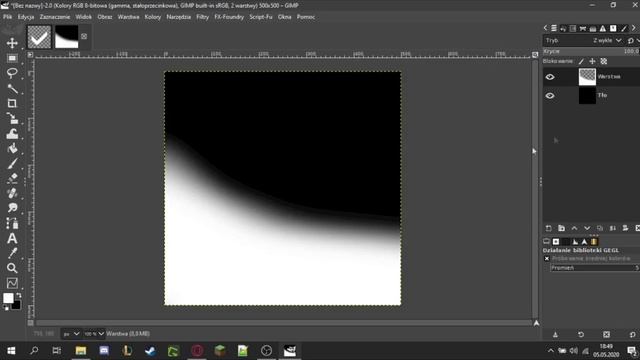Open Steam from the taskbar
Image resolution: width=640 pixels, height=360 pixels.
tap(150, 351)
